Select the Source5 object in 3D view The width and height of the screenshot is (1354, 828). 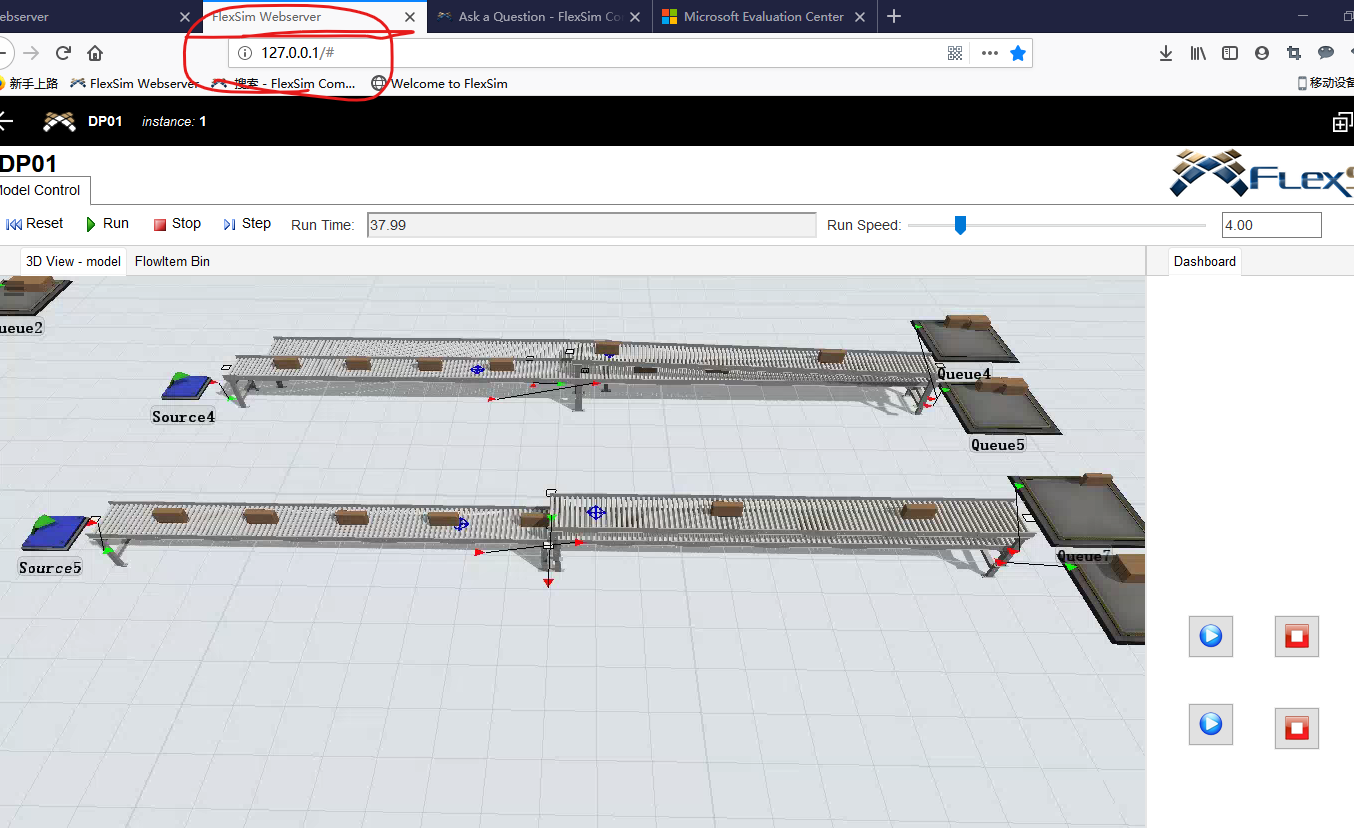click(55, 532)
